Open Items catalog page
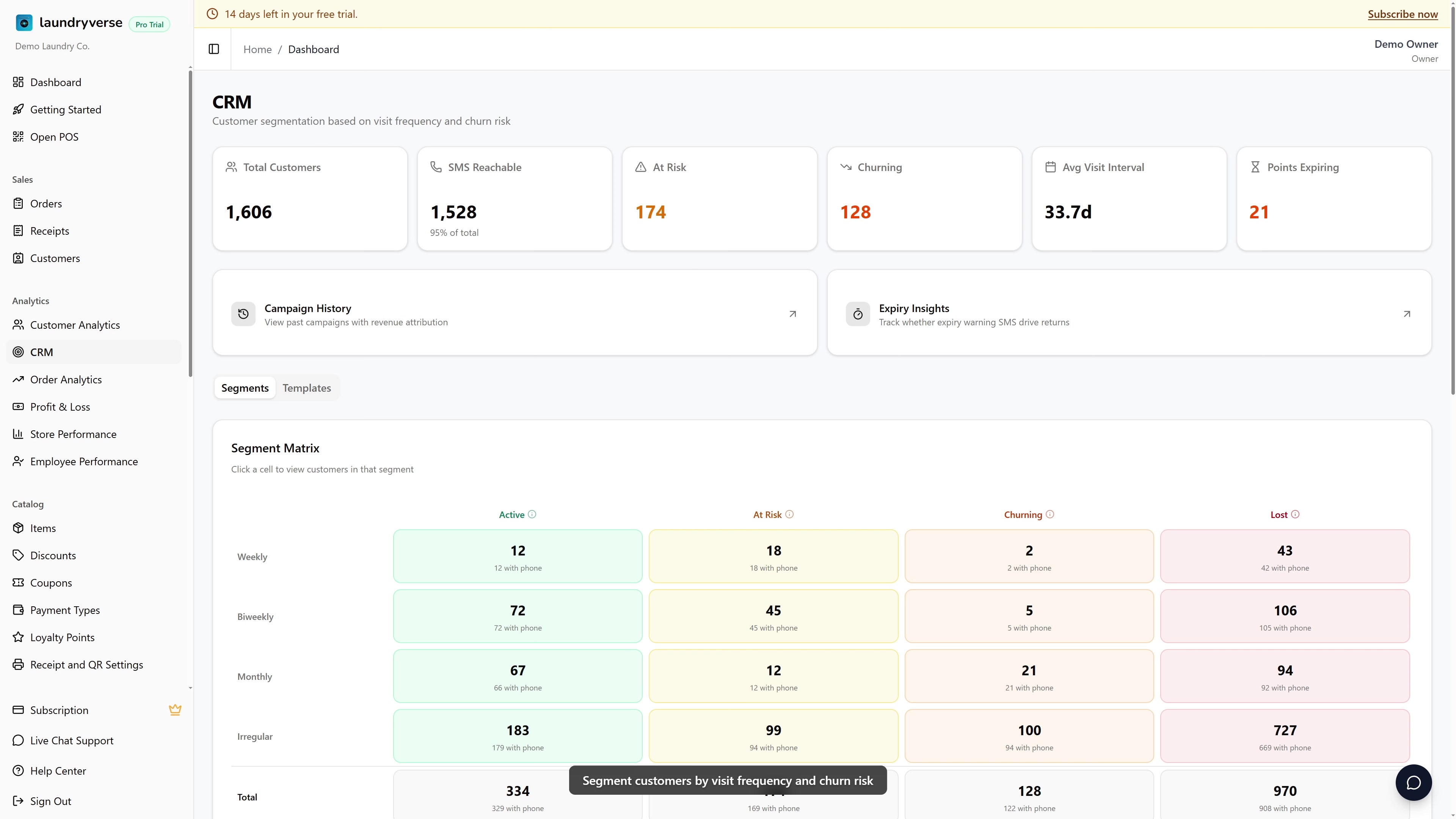The height and width of the screenshot is (819, 1456). point(94,528)
